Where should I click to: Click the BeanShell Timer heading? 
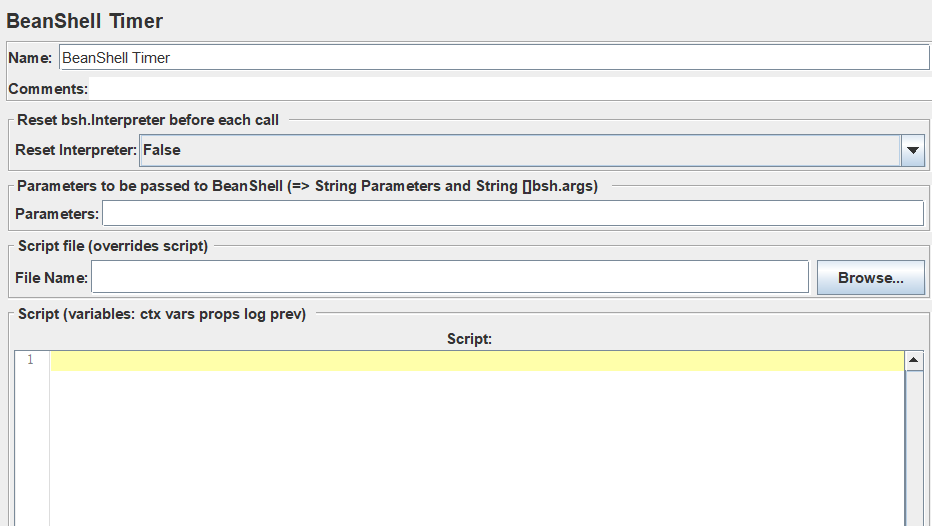(x=84, y=21)
